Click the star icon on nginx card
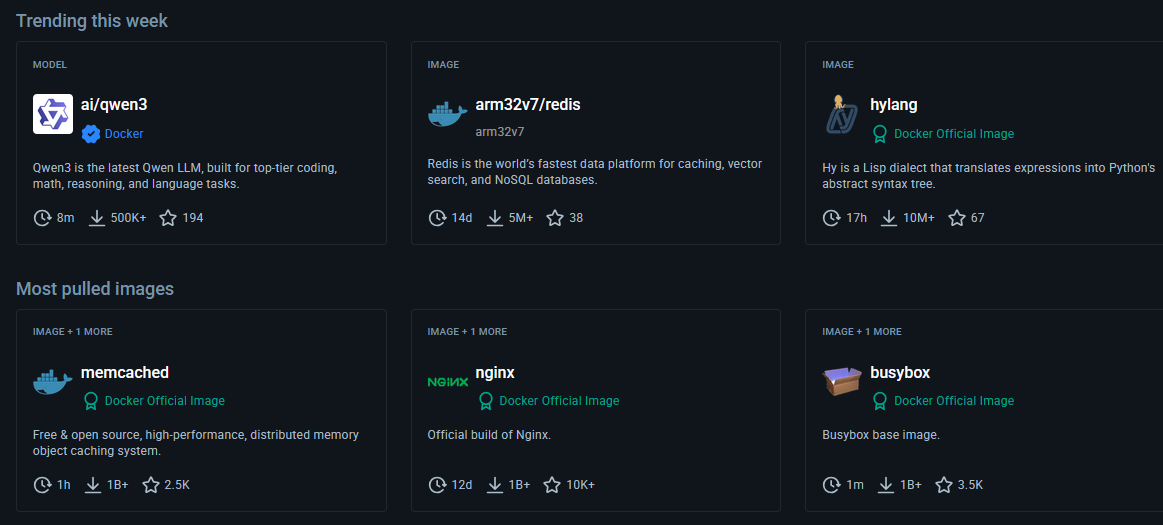This screenshot has width=1163, height=525. click(552, 485)
